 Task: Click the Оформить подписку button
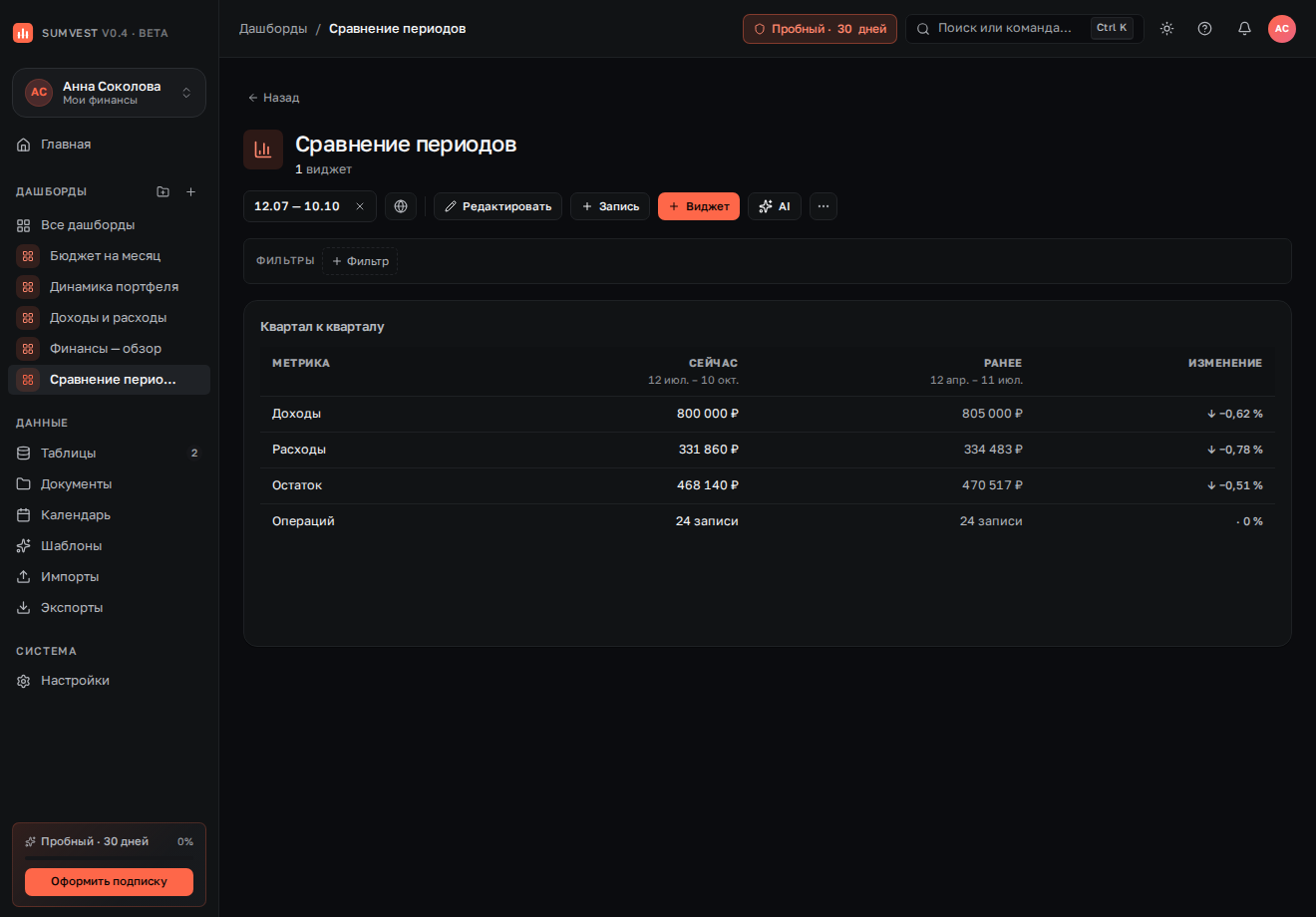[x=109, y=881]
